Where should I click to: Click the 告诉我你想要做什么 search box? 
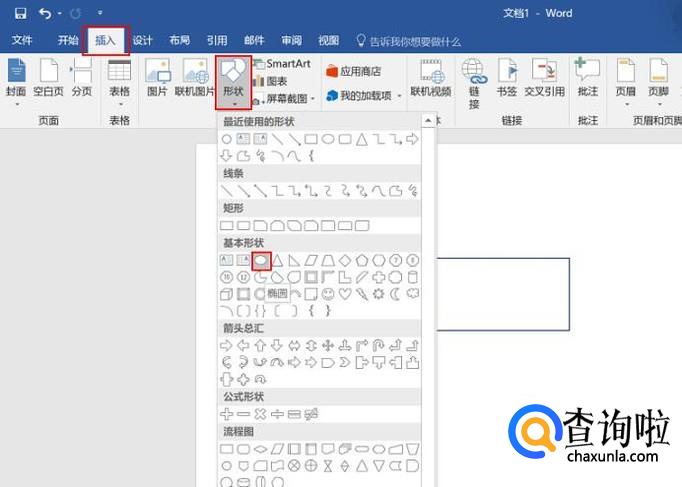pyautogui.click(x=408, y=41)
